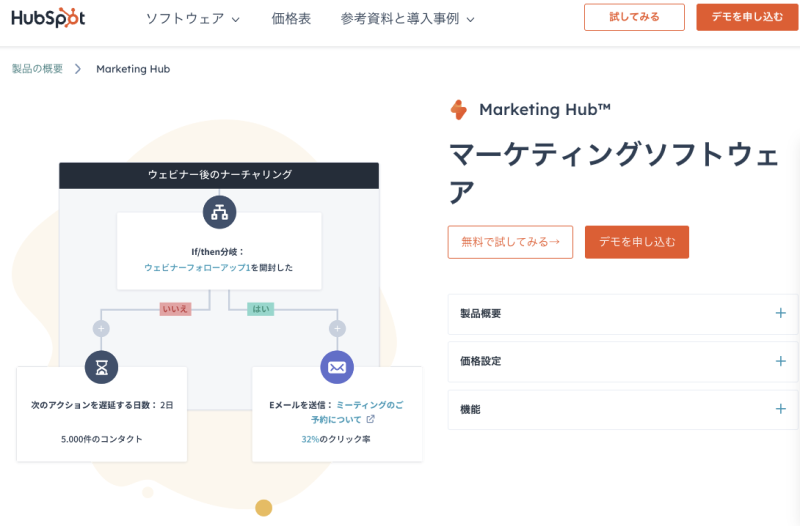Expand the 価格設定 accordion
The height and width of the screenshot is (526, 800).
pyautogui.click(x=622, y=362)
